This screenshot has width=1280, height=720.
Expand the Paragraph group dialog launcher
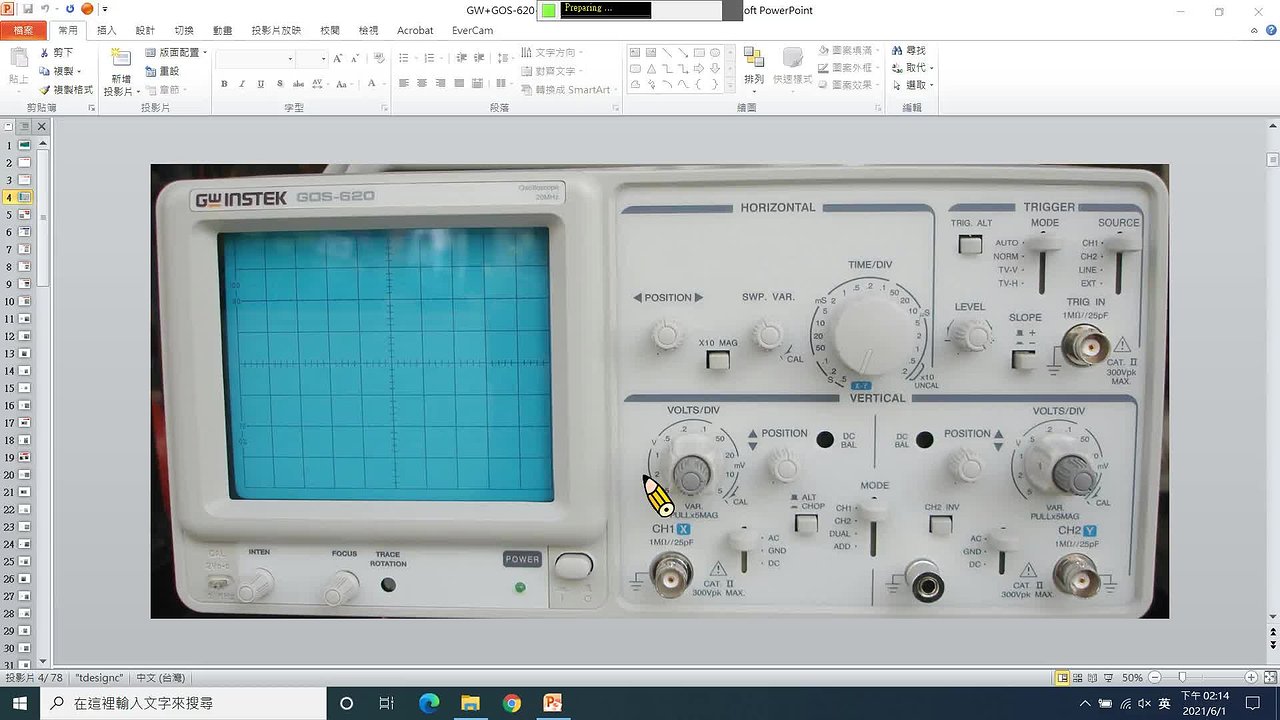614,107
